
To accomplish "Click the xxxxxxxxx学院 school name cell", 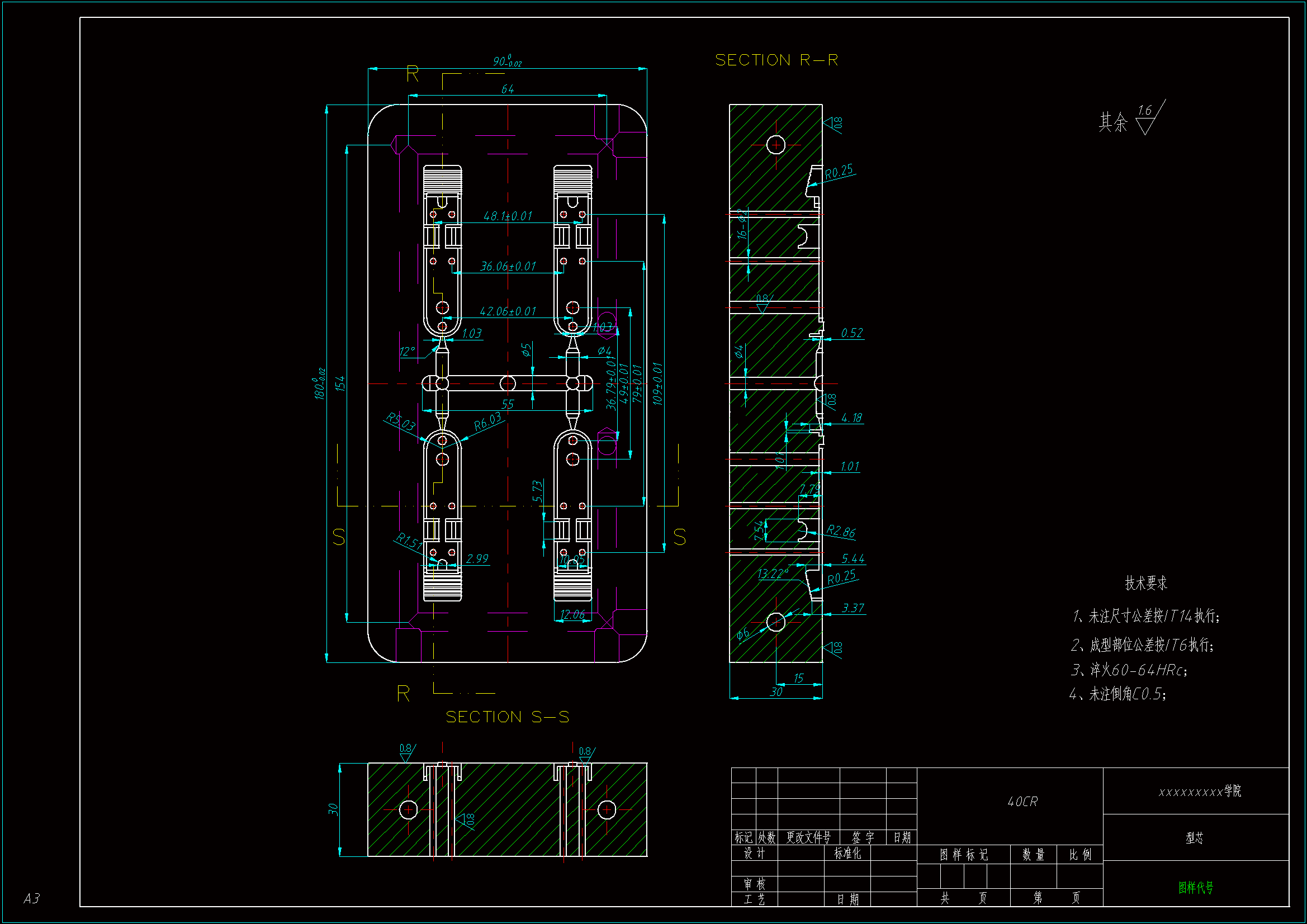I will coord(1200,792).
